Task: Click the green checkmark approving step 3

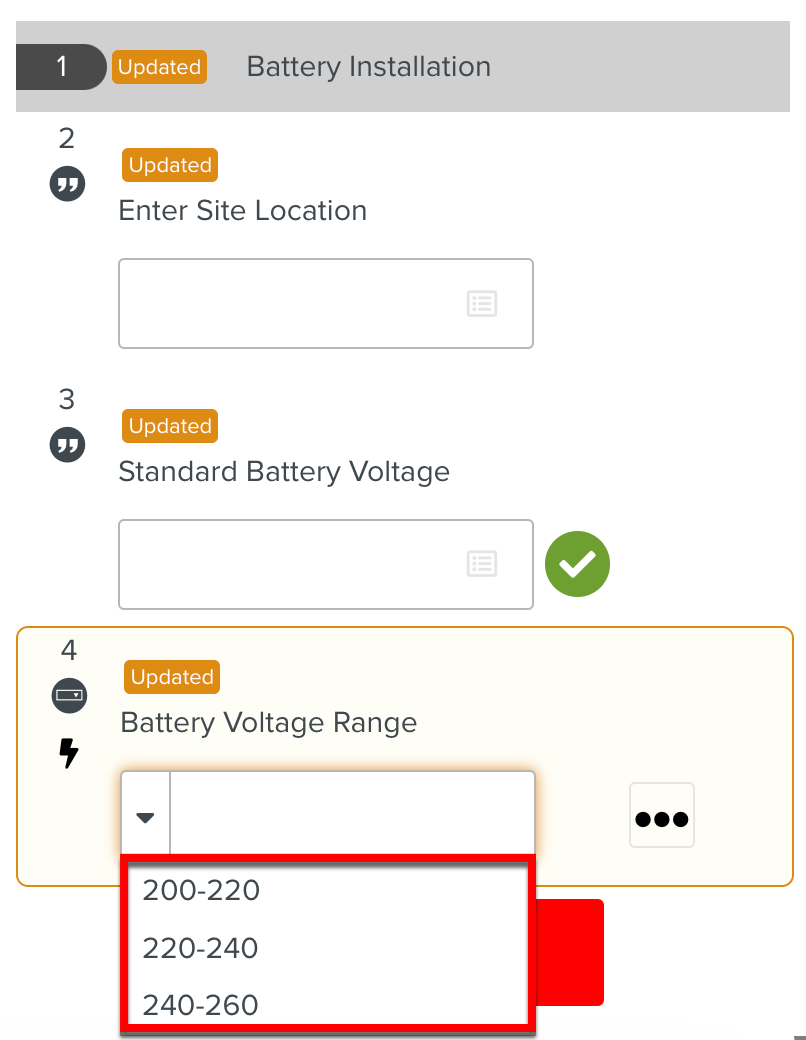Action: point(577,564)
